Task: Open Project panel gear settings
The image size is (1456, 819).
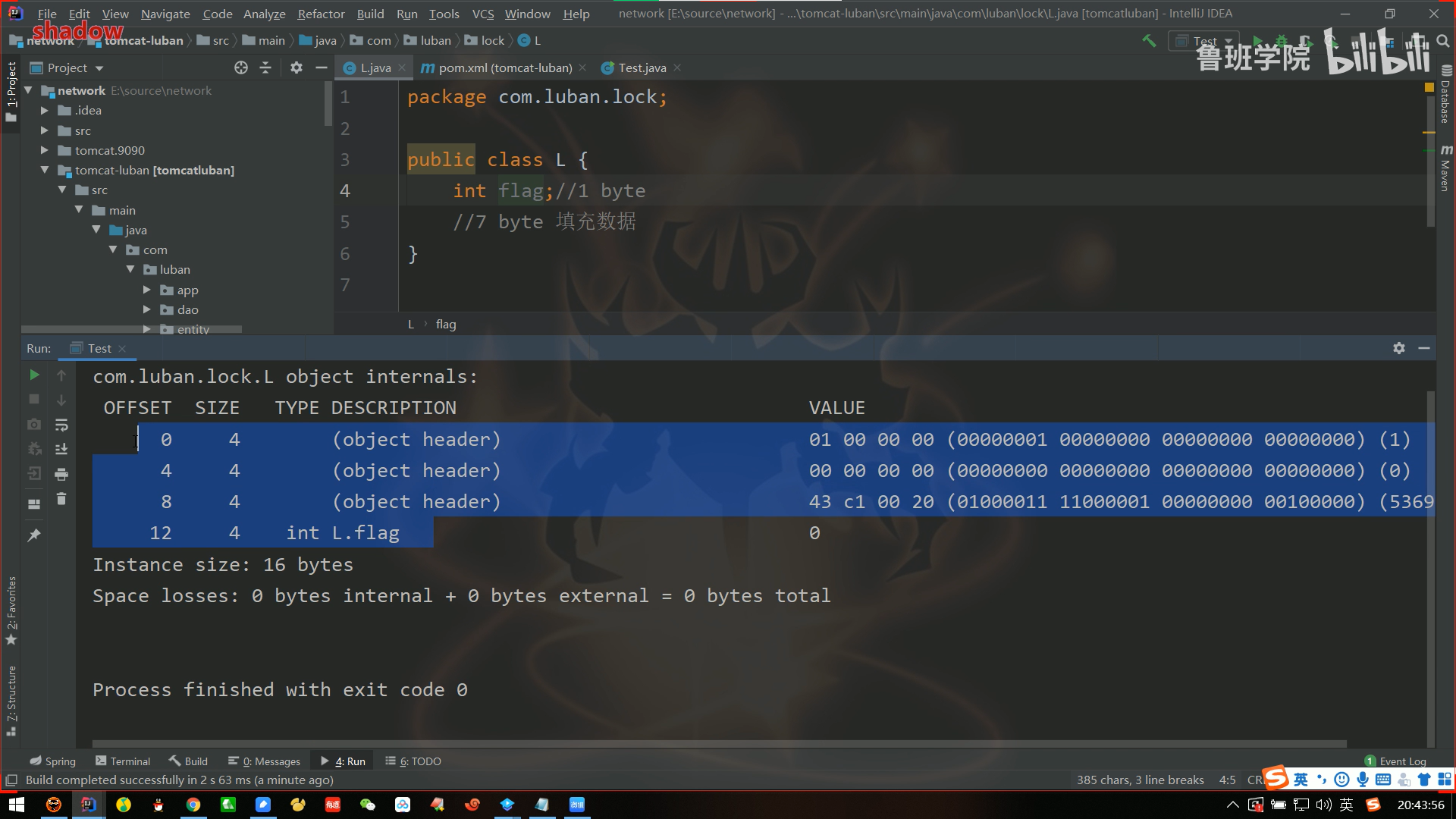Action: point(297,67)
